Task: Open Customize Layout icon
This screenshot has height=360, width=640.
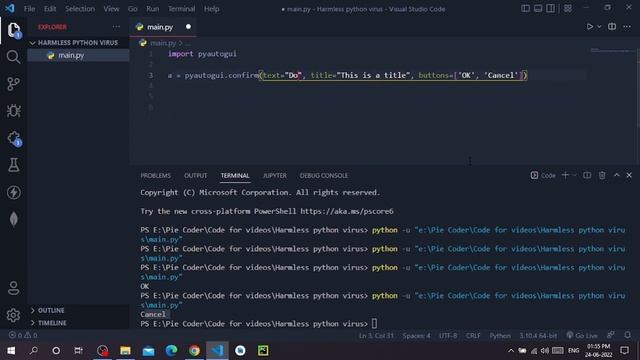Action: (568, 9)
